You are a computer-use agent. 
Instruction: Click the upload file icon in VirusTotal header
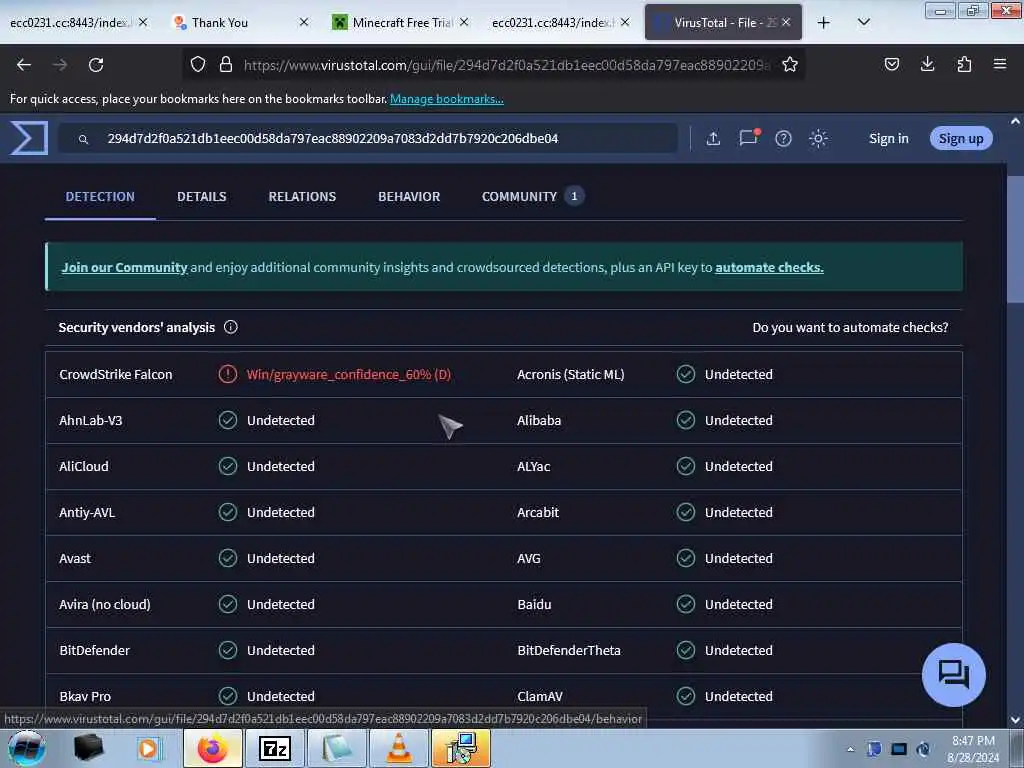click(x=713, y=138)
